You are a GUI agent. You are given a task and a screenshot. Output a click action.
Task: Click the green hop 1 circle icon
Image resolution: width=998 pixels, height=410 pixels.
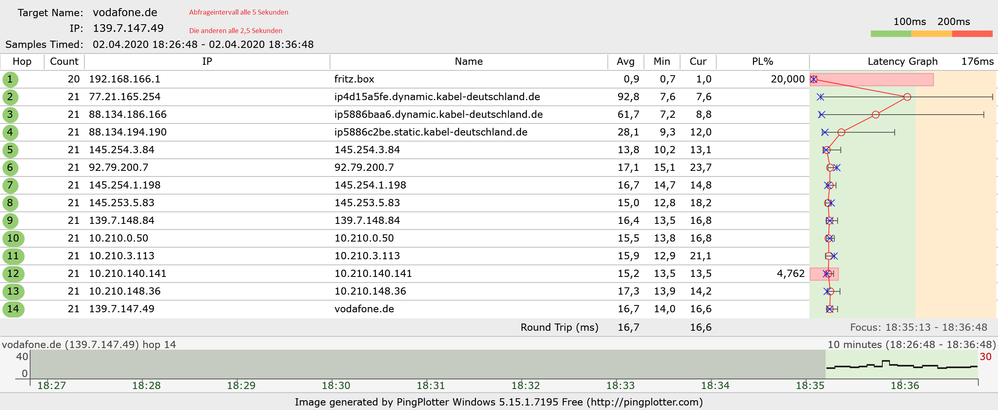(11, 79)
